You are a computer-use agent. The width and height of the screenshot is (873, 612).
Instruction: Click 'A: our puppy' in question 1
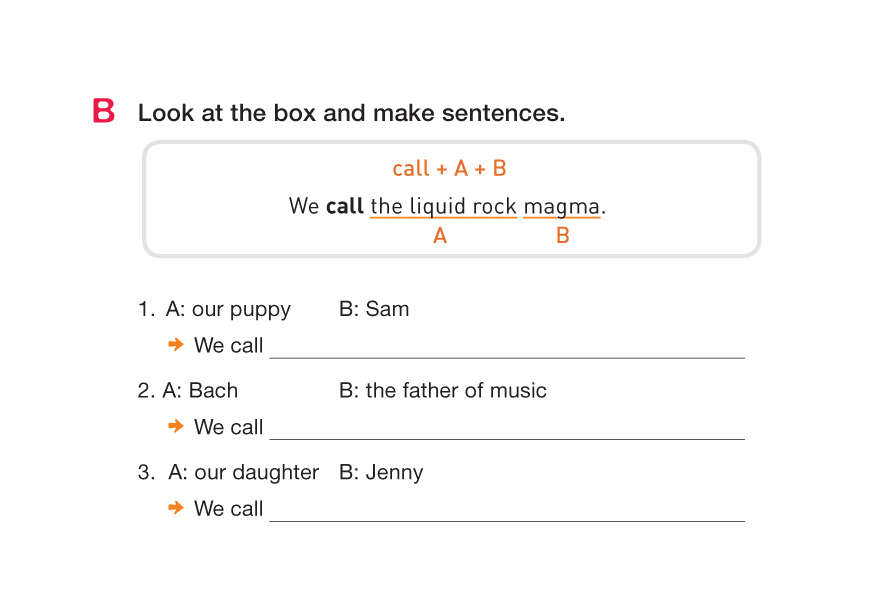click(229, 309)
